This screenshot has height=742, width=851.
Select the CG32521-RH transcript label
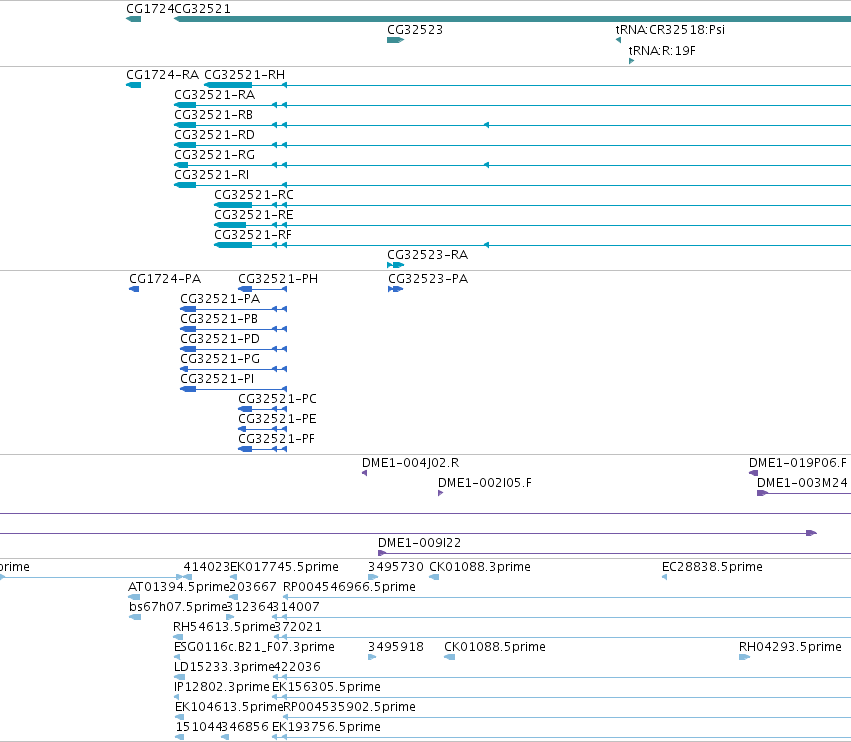(x=244, y=75)
